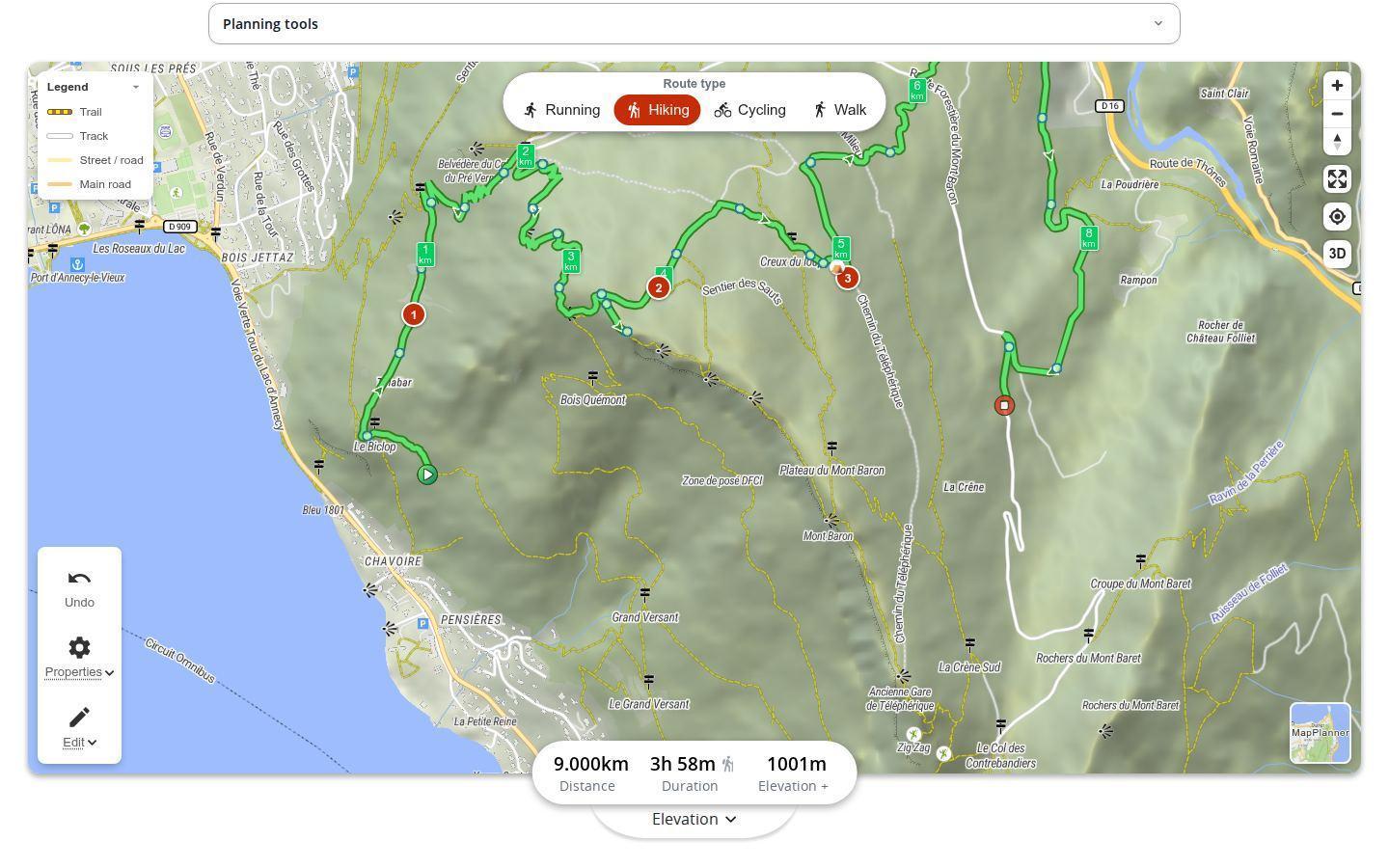
Task: Click the 9.000km Distance readout
Action: 590,773
